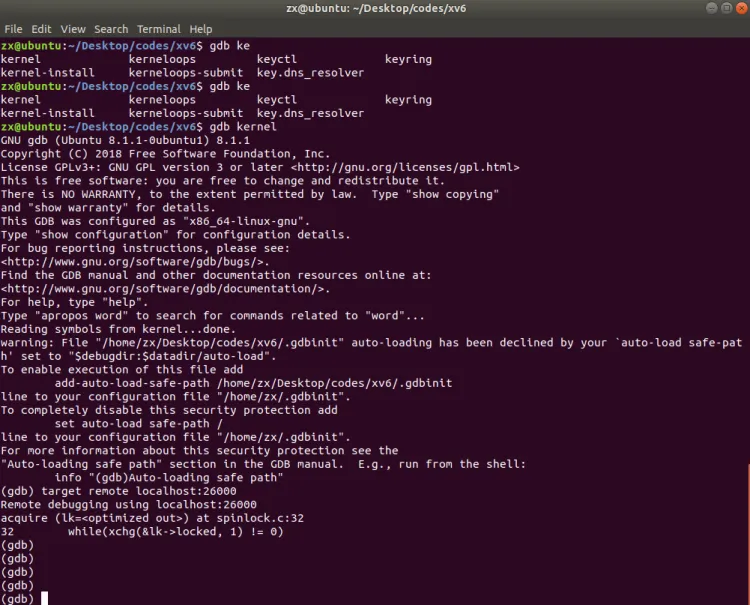750x605 pixels.
Task: Click 'keyring' in the first completion list
Action: (408, 59)
